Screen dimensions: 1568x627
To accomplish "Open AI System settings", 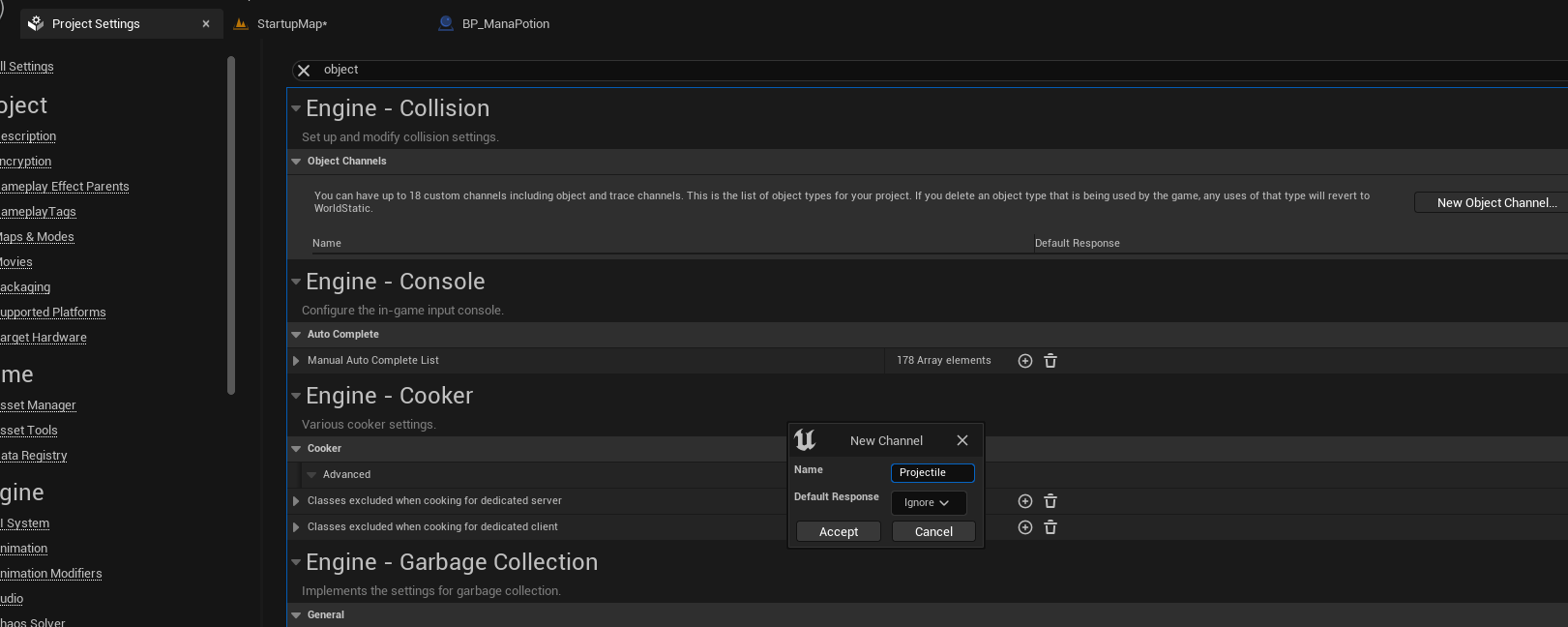I will tap(25, 523).
